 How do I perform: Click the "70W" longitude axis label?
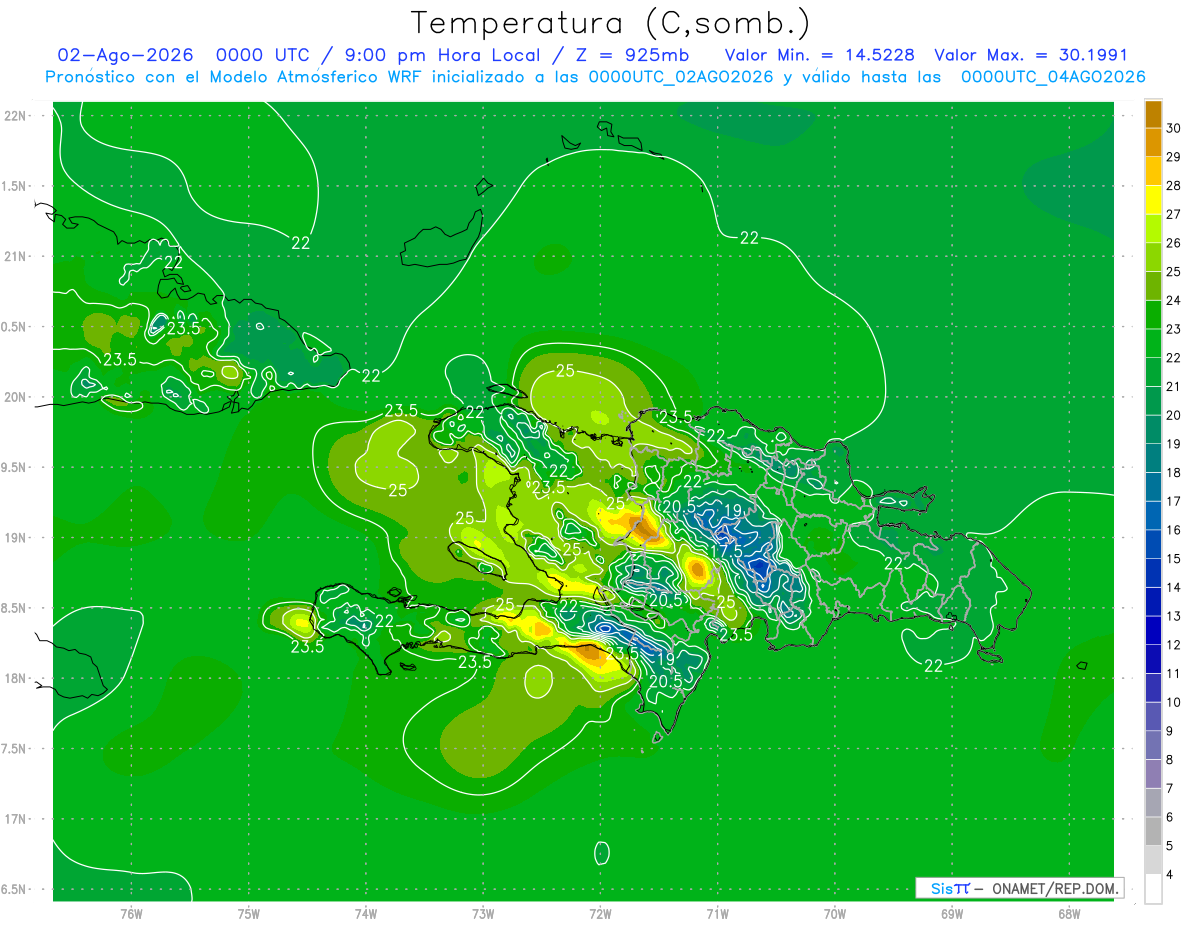click(835, 914)
